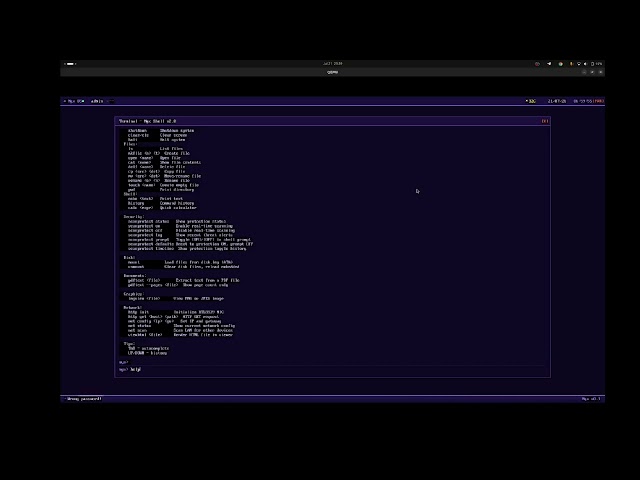Click the 'Clear screen' help line
640x480 pixels.
[x=157, y=135]
